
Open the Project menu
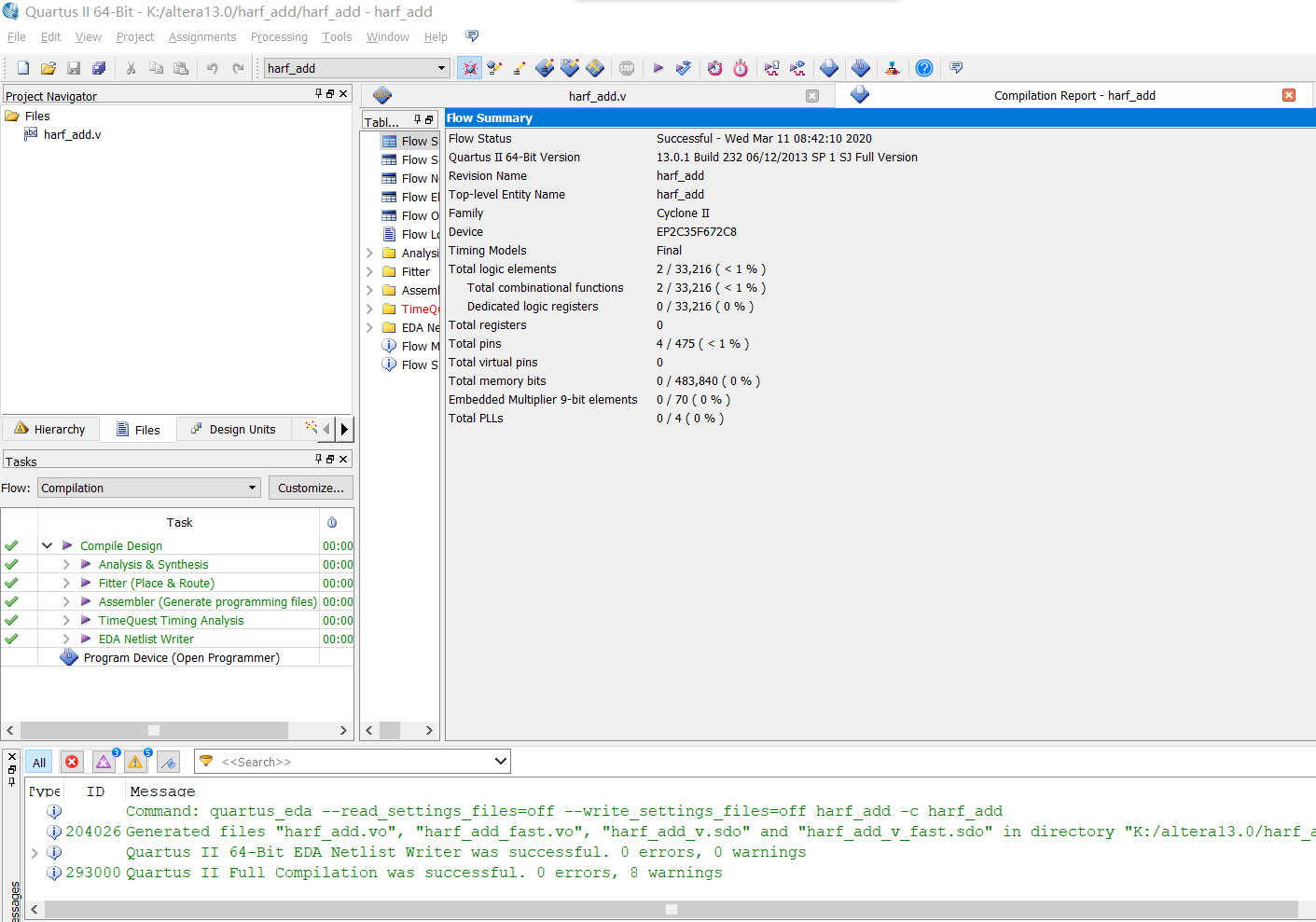pos(135,37)
